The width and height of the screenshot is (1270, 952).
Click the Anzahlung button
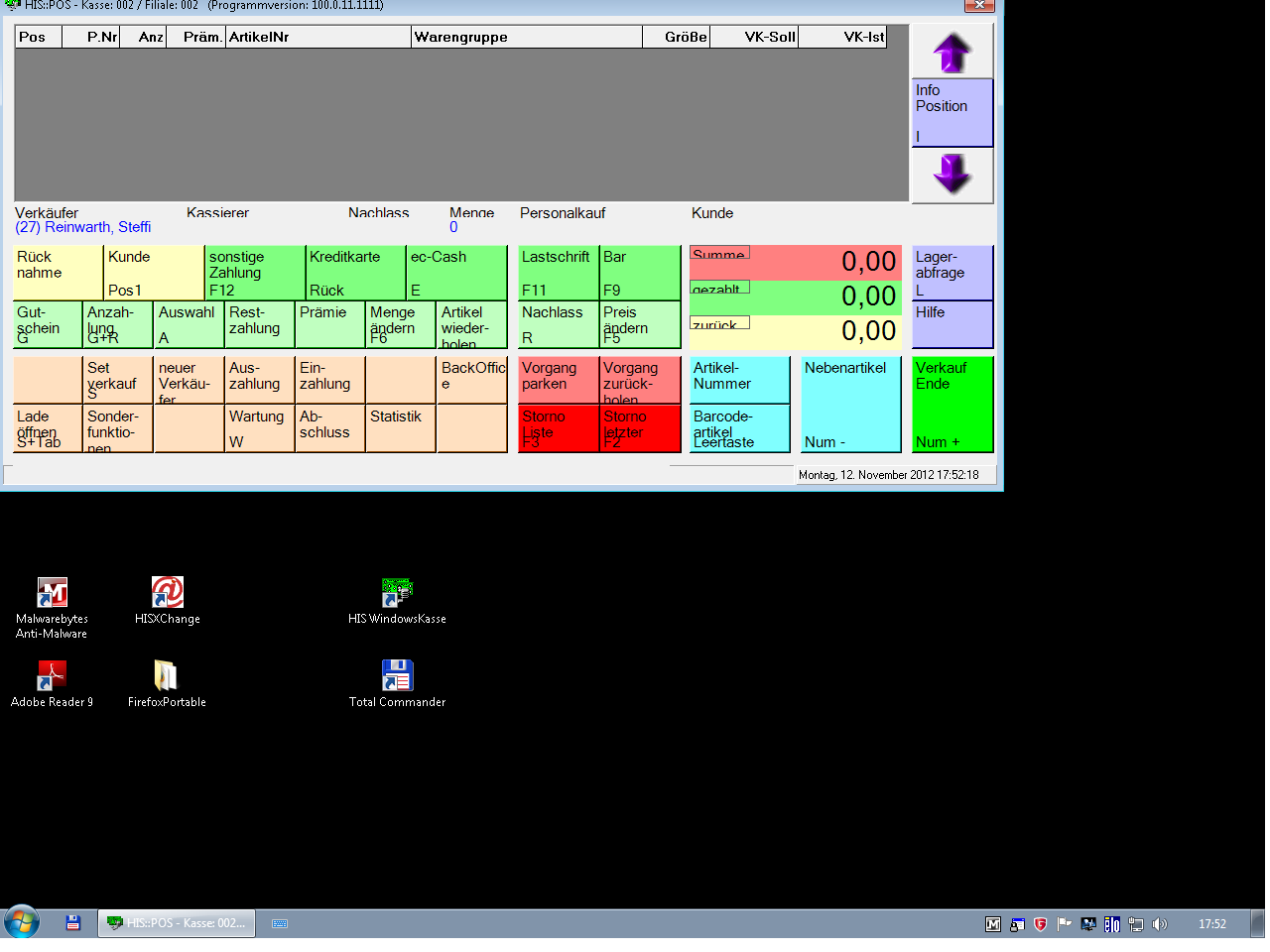pyautogui.click(x=118, y=324)
